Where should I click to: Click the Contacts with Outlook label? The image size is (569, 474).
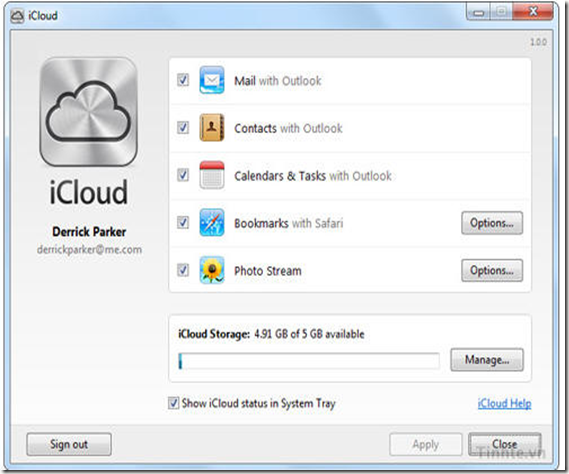288,128
